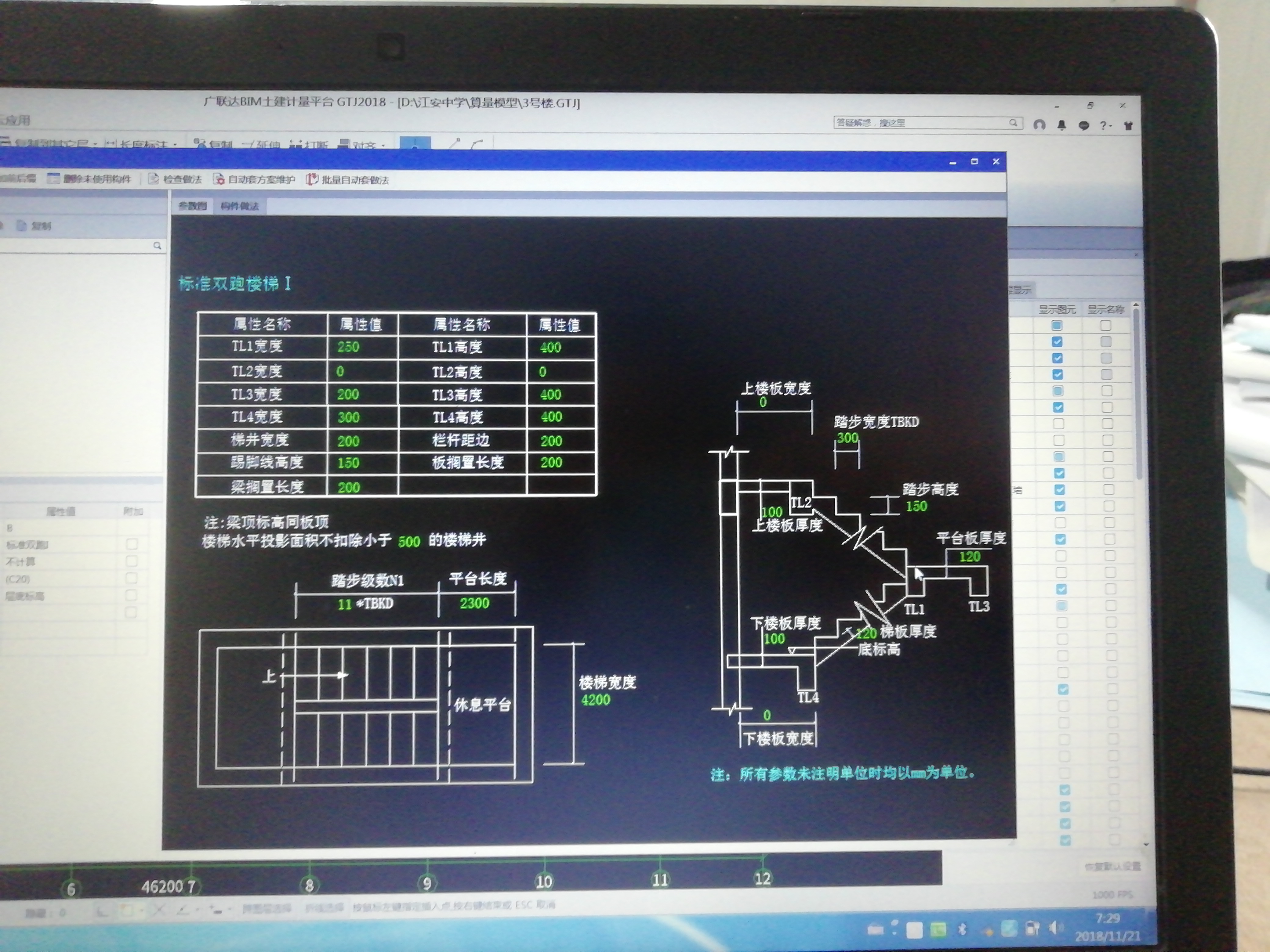Edit the 楼梯宽度 value 4200
This screenshot has height=952, width=1270.
(595, 700)
